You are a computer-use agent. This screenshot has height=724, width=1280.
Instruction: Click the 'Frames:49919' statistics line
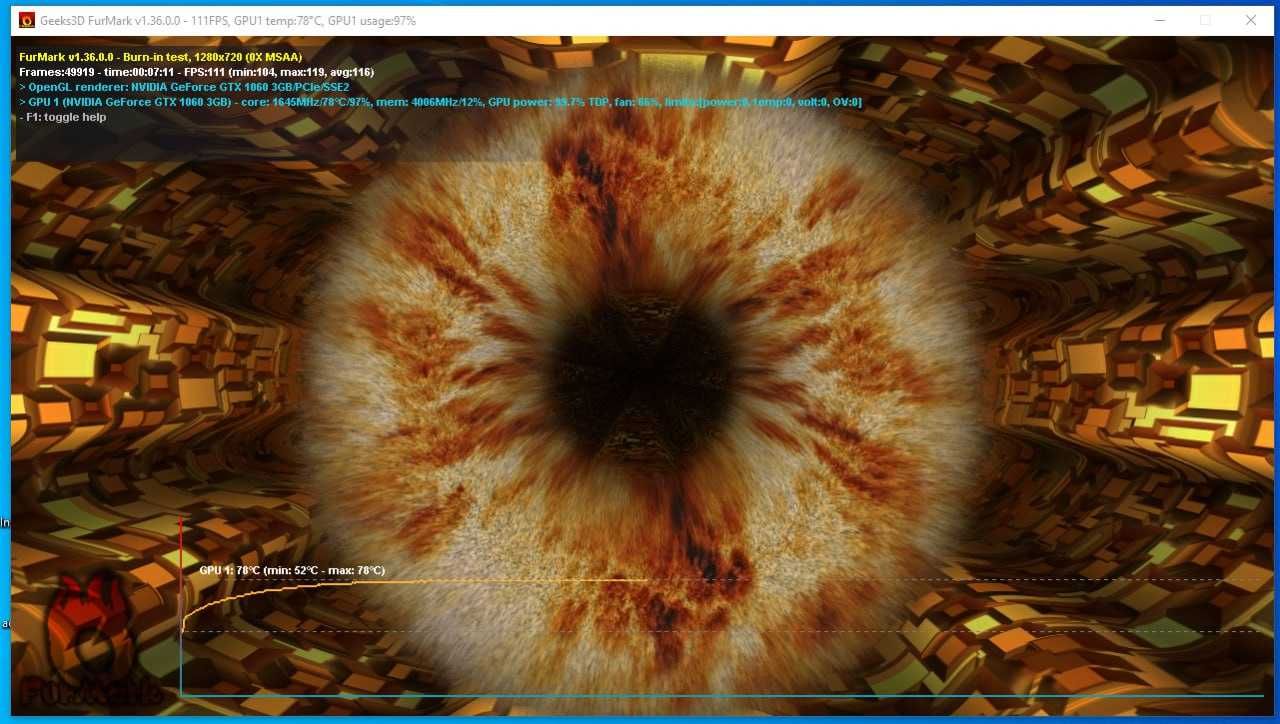tap(196, 72)
